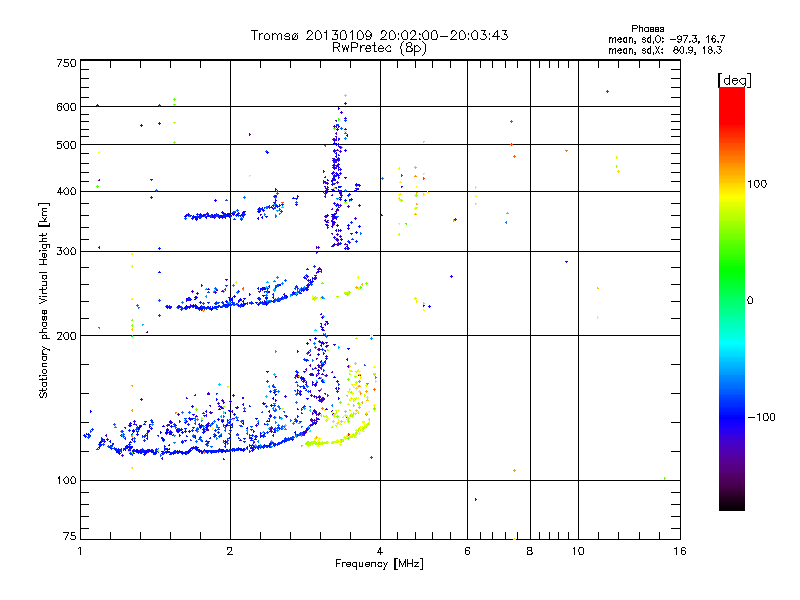Click y-axis tick label '600'
This screenshot has width=800, height=600.
coord(66,107)
